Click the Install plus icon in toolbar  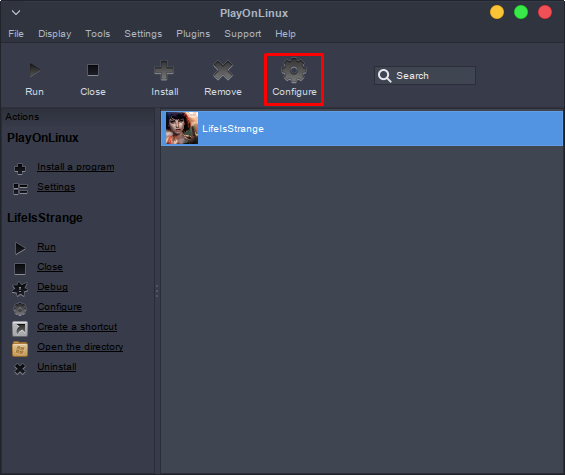[x=164, y=70]
